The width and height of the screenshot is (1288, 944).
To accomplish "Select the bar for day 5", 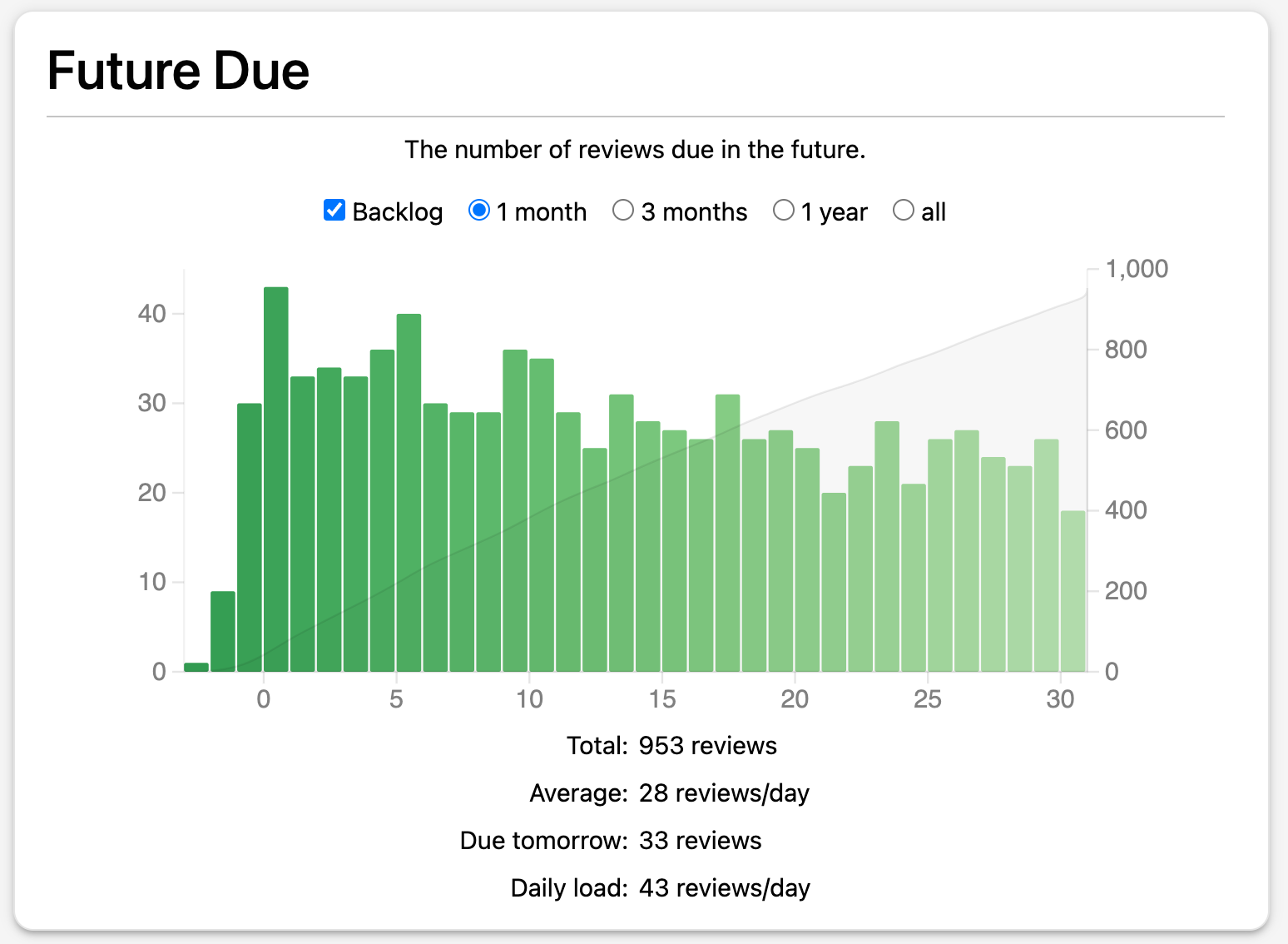I will coord(408,491).
